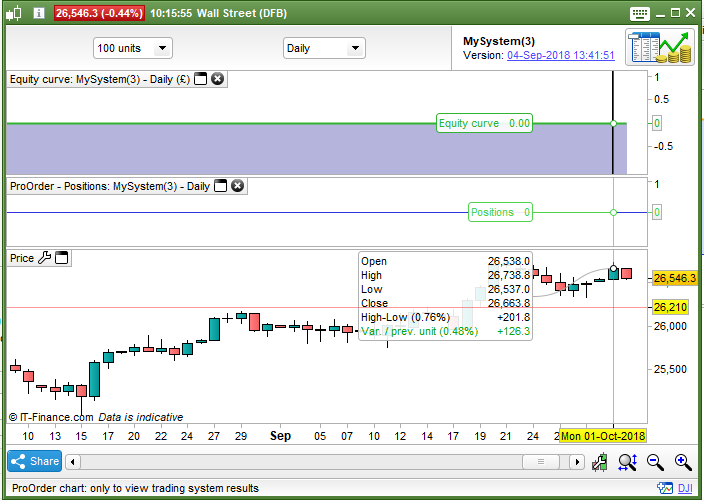Viewport: 704px width, 500px height.
Task: Open the info icon in title bar
Action: click(39, 13)
